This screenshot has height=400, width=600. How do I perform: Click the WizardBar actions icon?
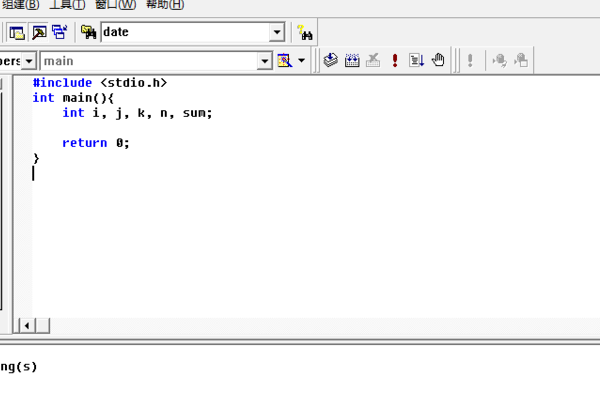click(285, 60)
